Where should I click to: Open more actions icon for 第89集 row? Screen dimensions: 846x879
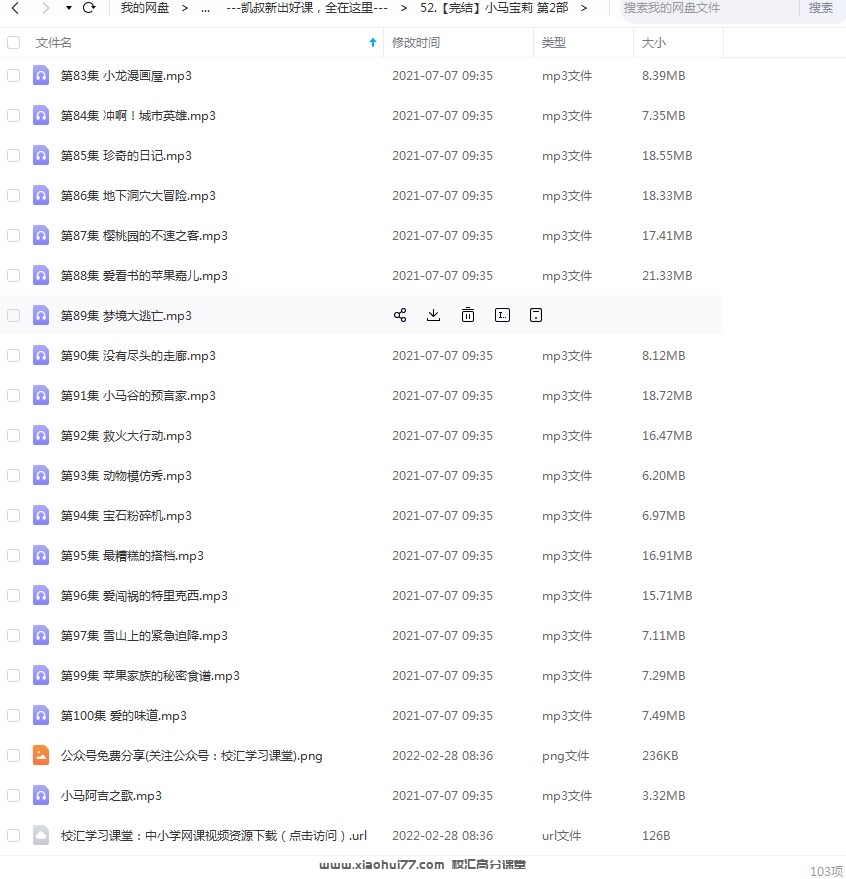tap(536, 315)
